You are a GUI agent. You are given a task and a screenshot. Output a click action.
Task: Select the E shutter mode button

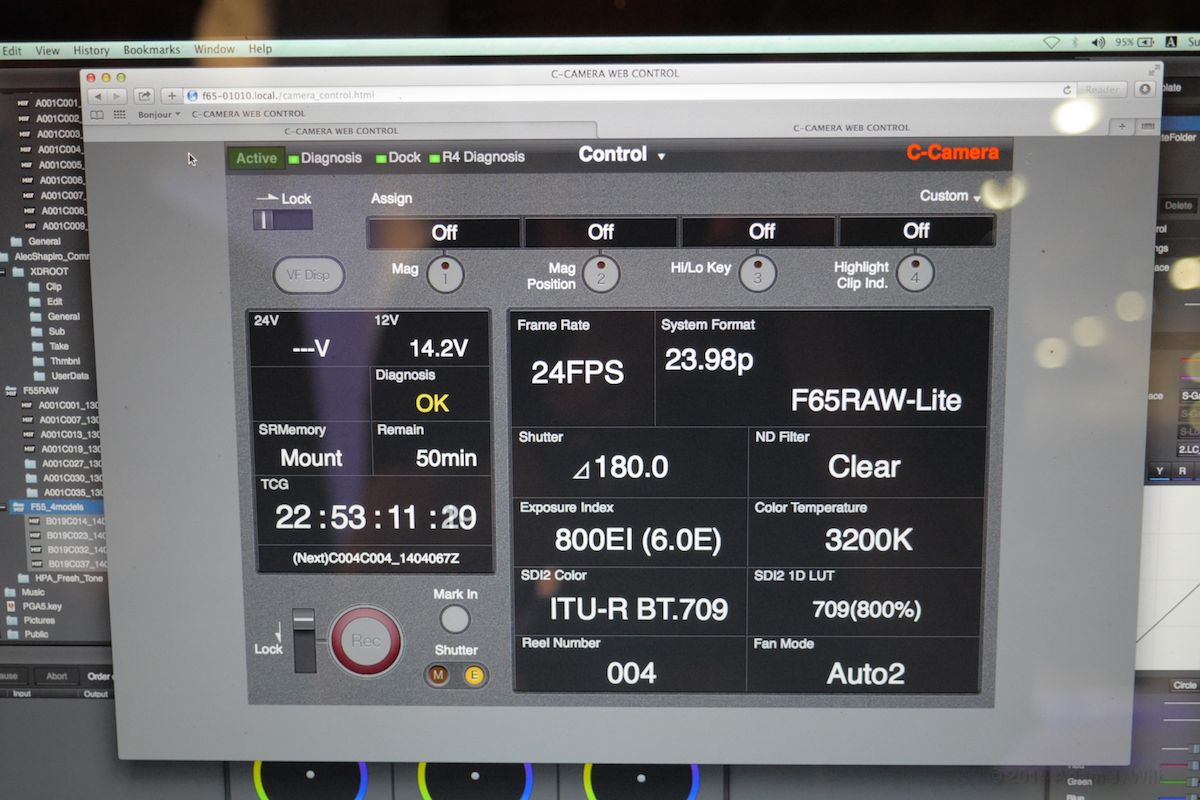(x=473, y=676)
